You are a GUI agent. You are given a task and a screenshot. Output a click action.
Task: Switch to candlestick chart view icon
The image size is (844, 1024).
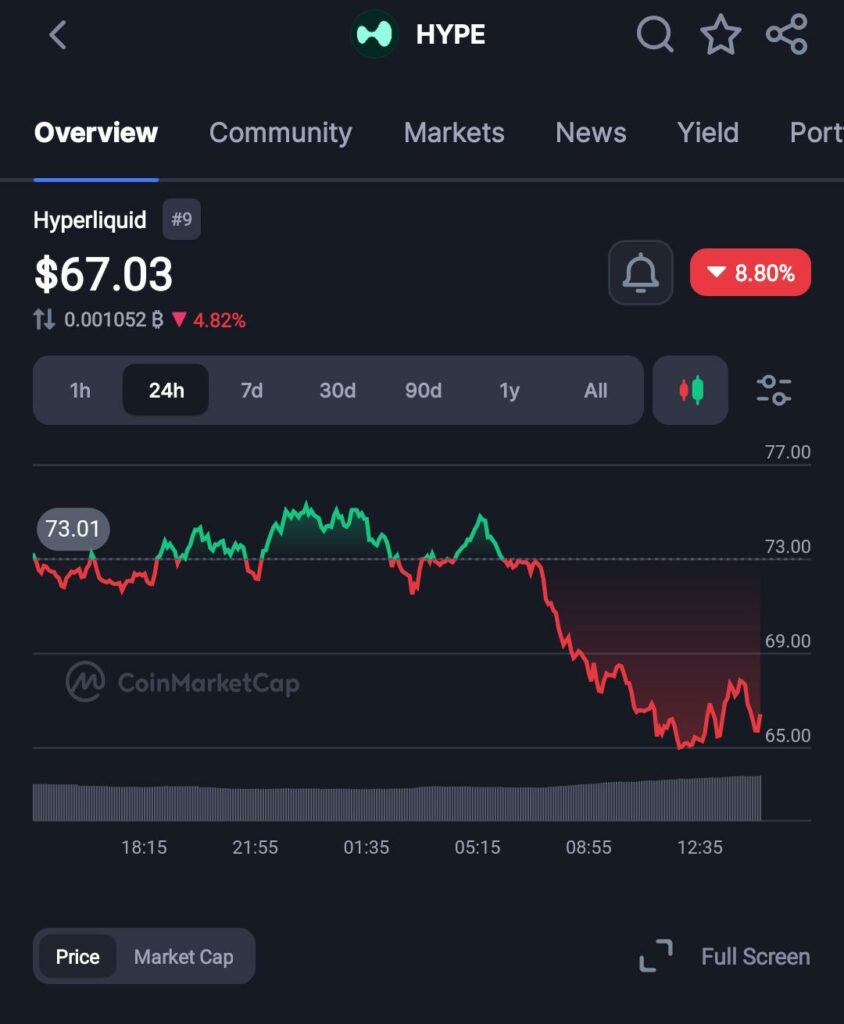pyautogui.click(x=690, y=390)
